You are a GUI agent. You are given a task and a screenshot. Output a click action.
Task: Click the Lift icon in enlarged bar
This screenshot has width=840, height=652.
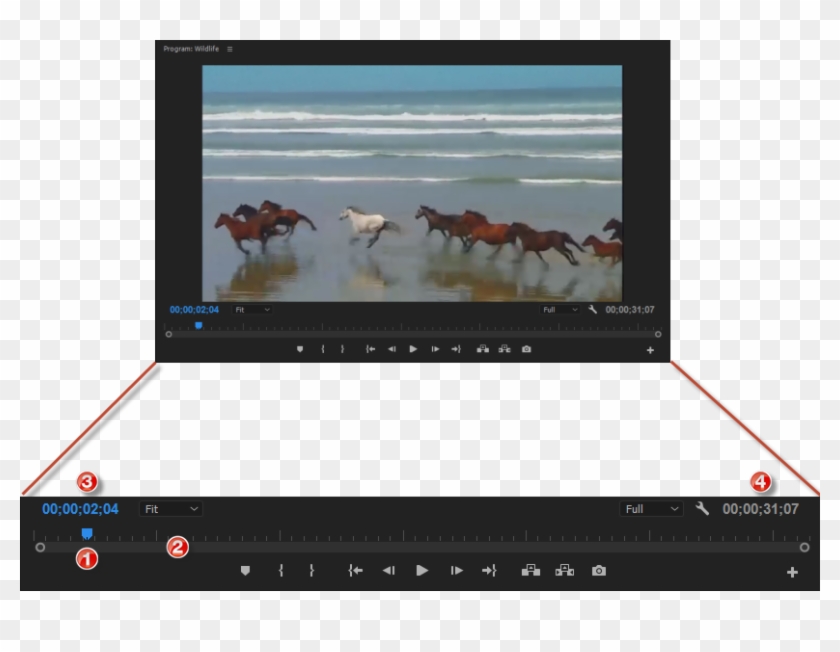[x=530, y=570]
